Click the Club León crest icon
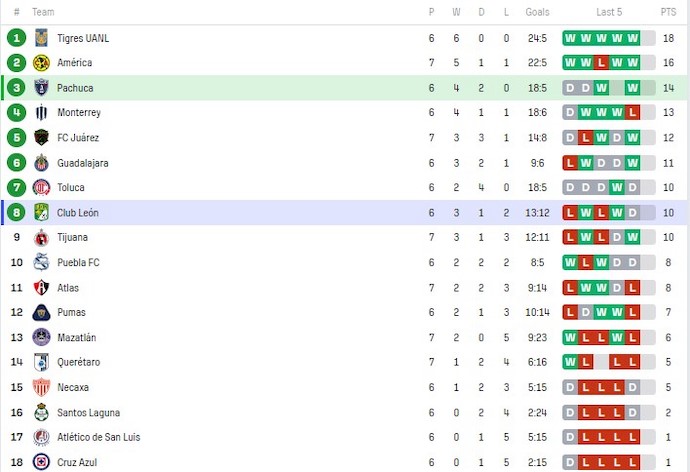The image size is (690, 472). [41, 213]
